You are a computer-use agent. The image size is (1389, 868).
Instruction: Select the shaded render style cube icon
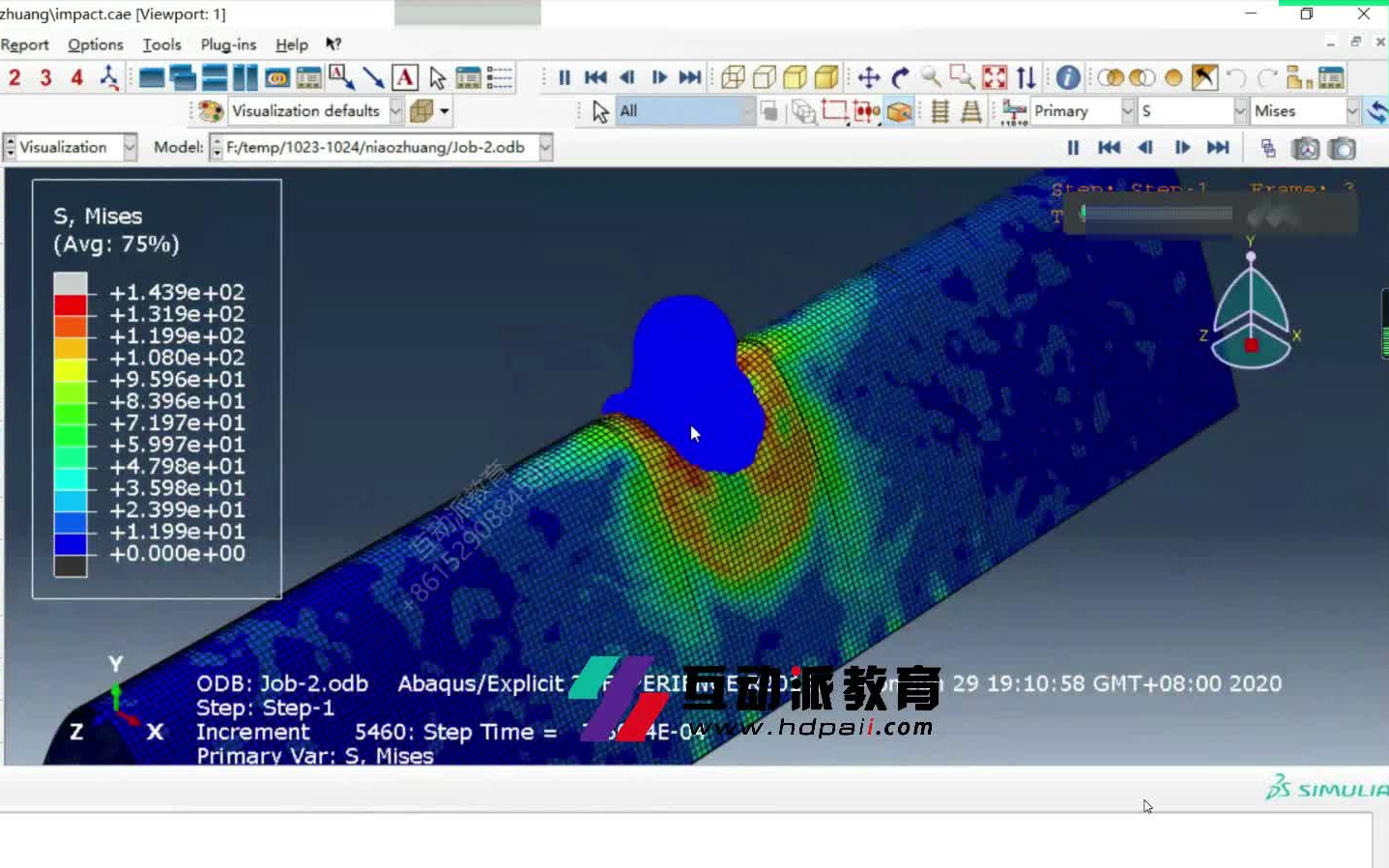pos(795,77)
